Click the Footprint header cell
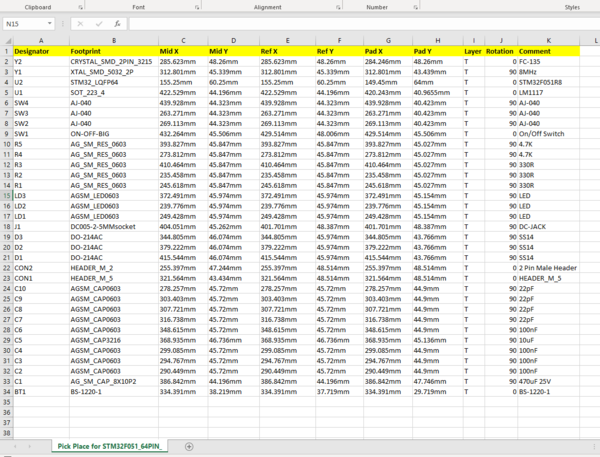Image resolution: width=600 pixels, height=457 pixels. (114, 51)
